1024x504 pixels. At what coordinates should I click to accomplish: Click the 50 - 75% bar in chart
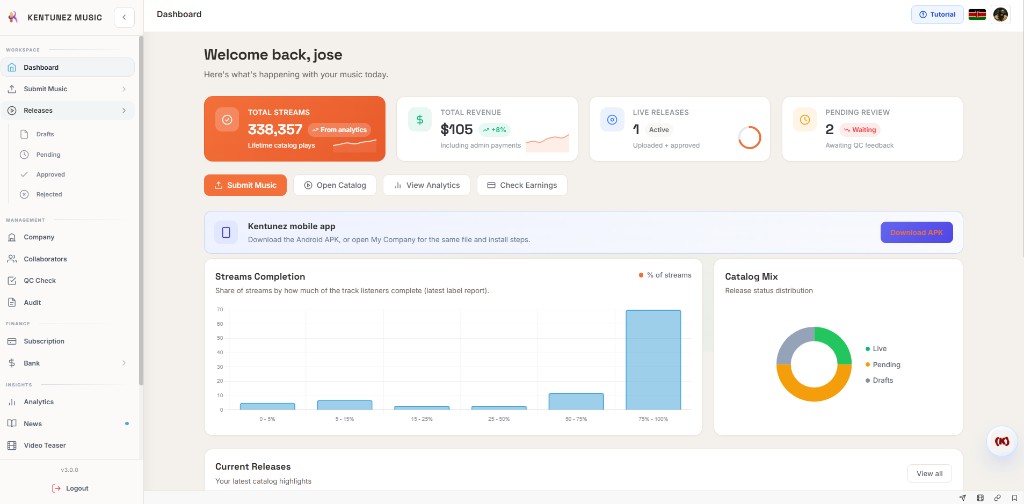click(576, 402)
